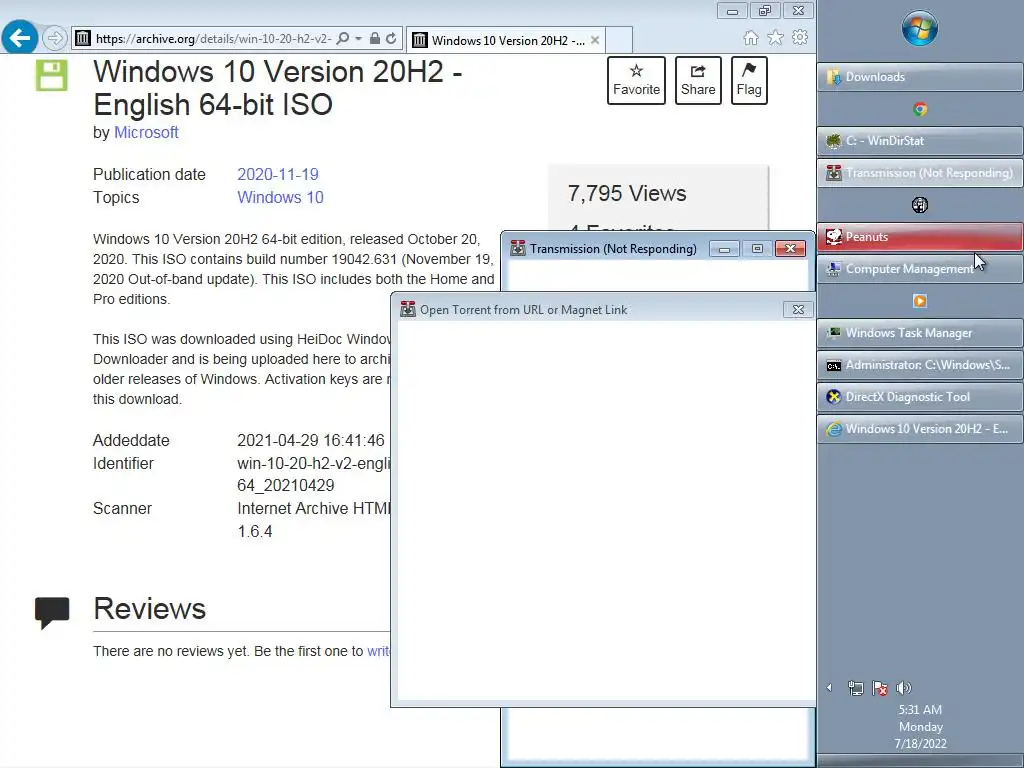
Task: Click the browser Forward arrow button
Action: click(55, 39)
